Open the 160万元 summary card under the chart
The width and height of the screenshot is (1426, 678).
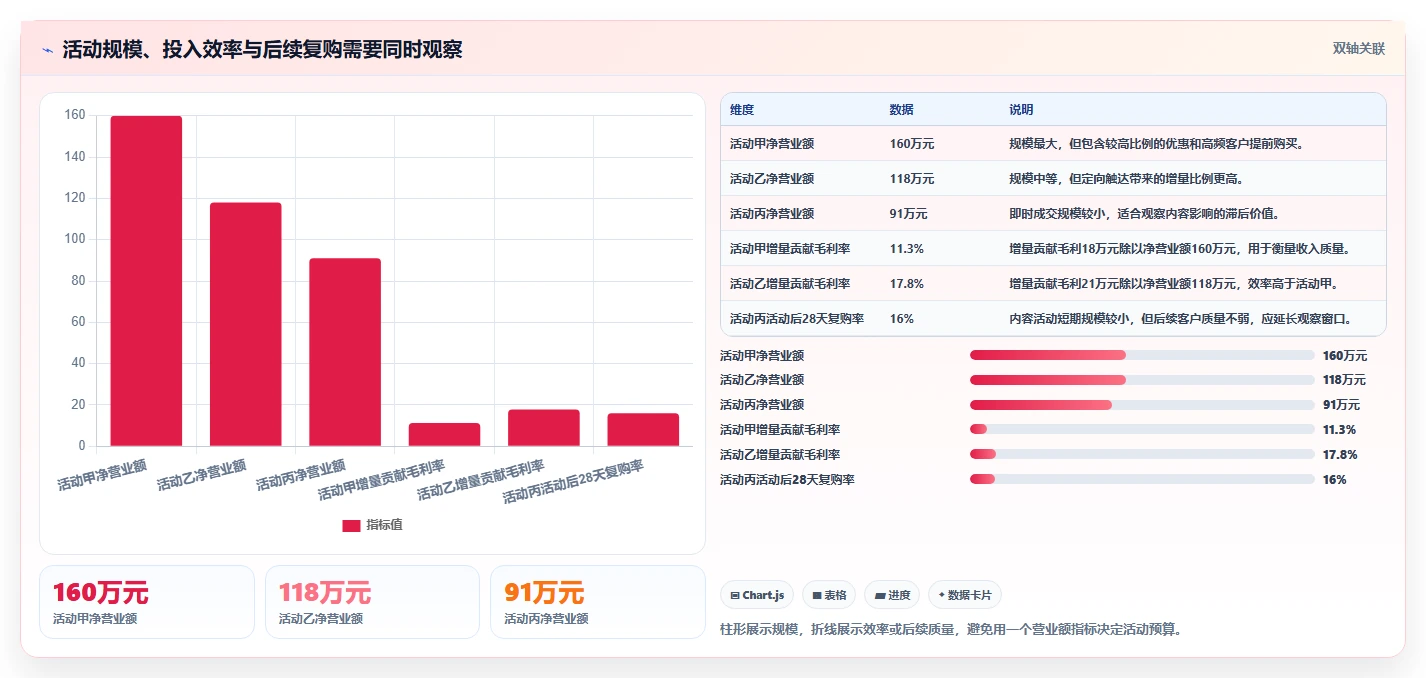(x=147, y=602)
